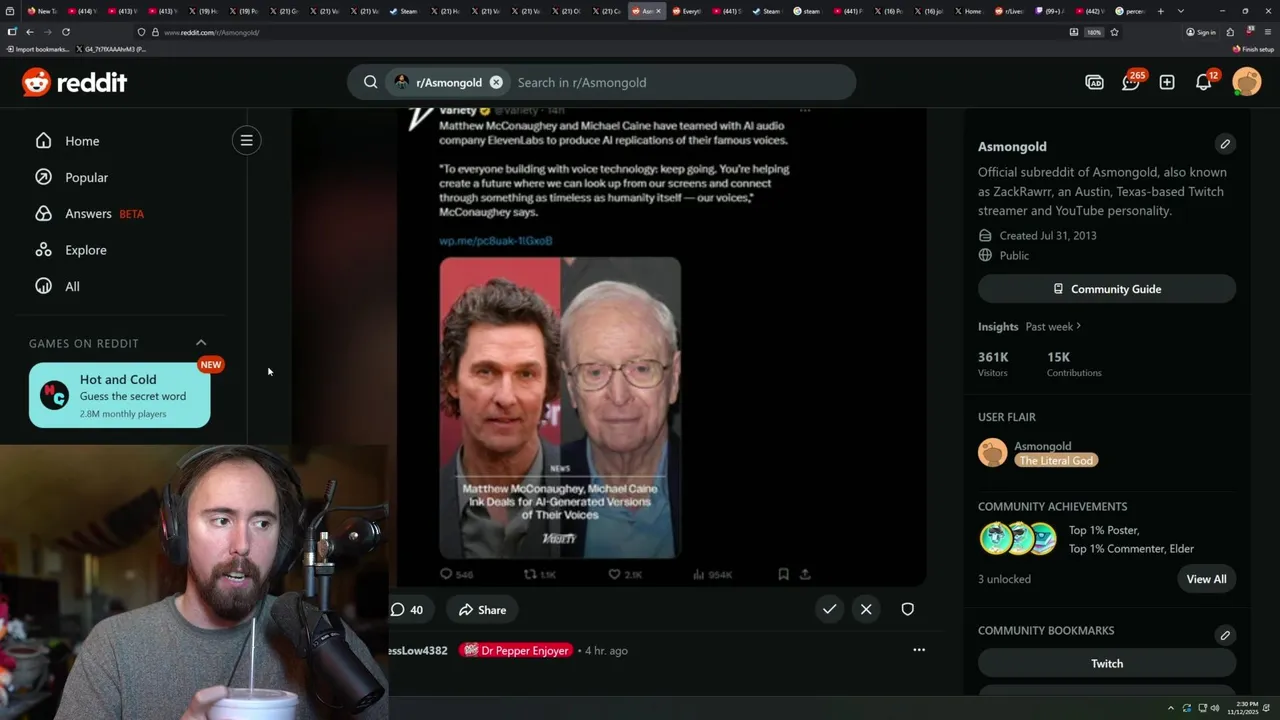1280x720 pixels.
Task: Click the taskbar volume icon
Action: coord(1215,708)
